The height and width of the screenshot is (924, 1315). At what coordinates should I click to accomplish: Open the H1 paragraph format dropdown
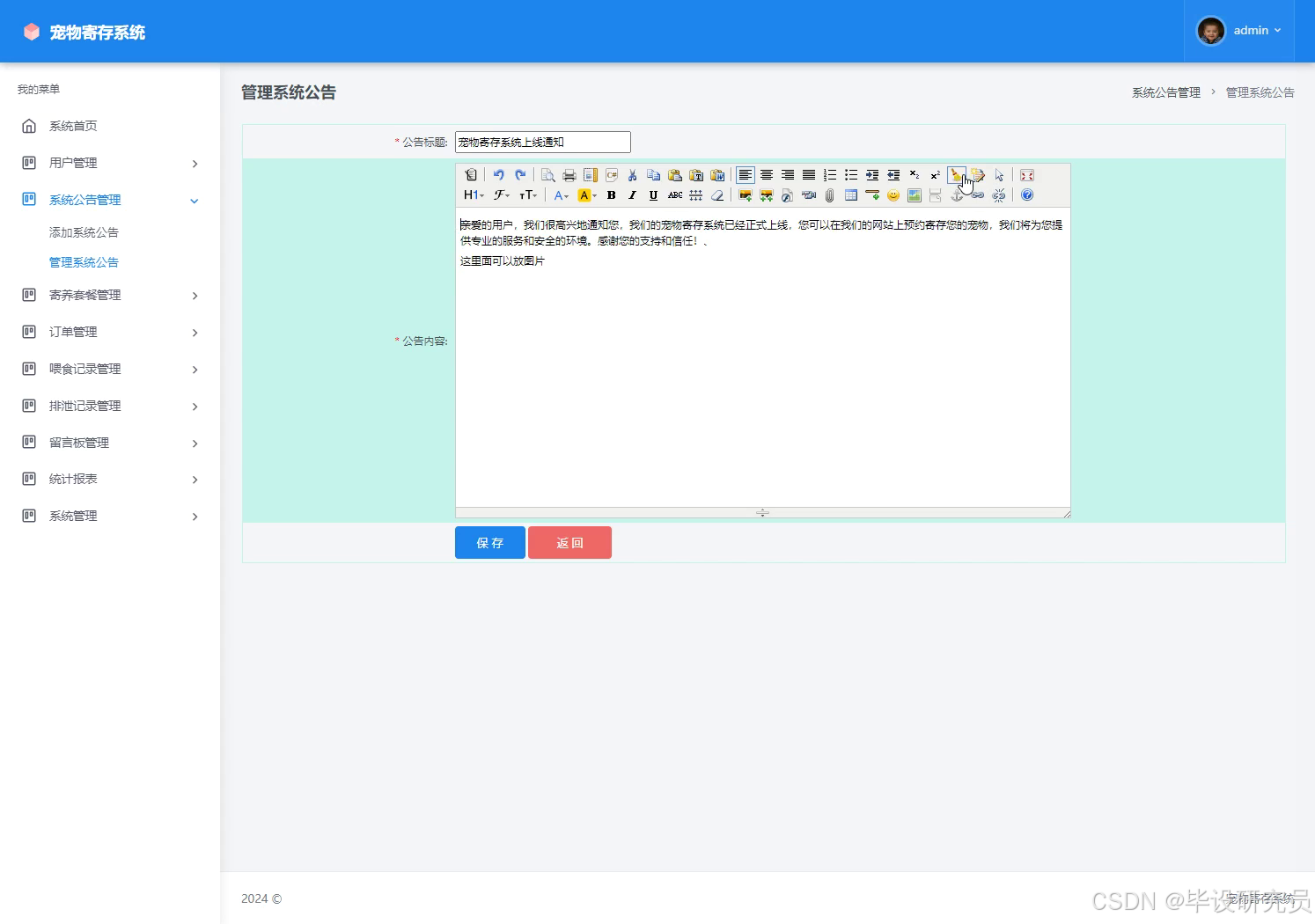tap(474, 195)
